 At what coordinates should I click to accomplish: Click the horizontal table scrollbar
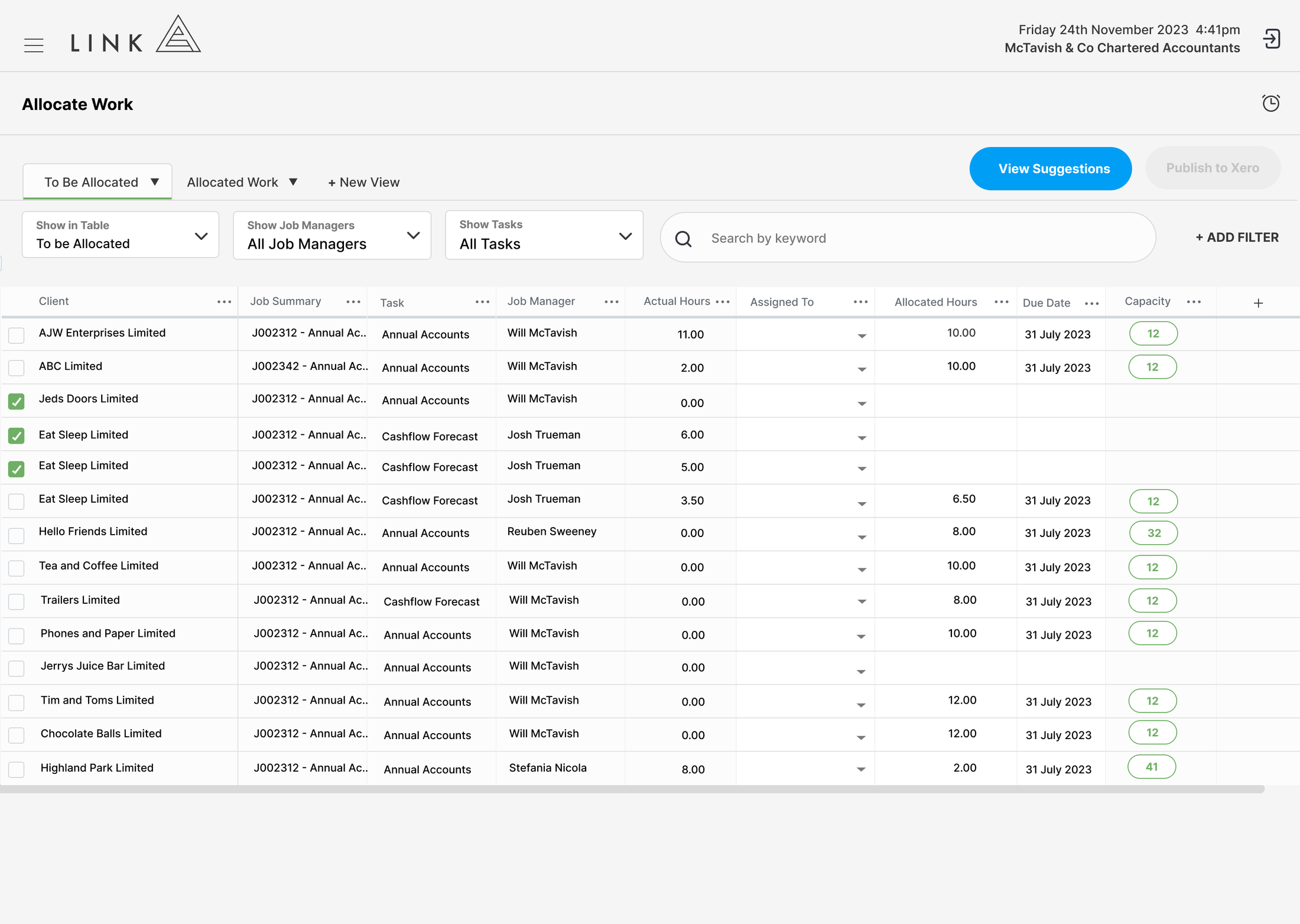coord(632,789)
